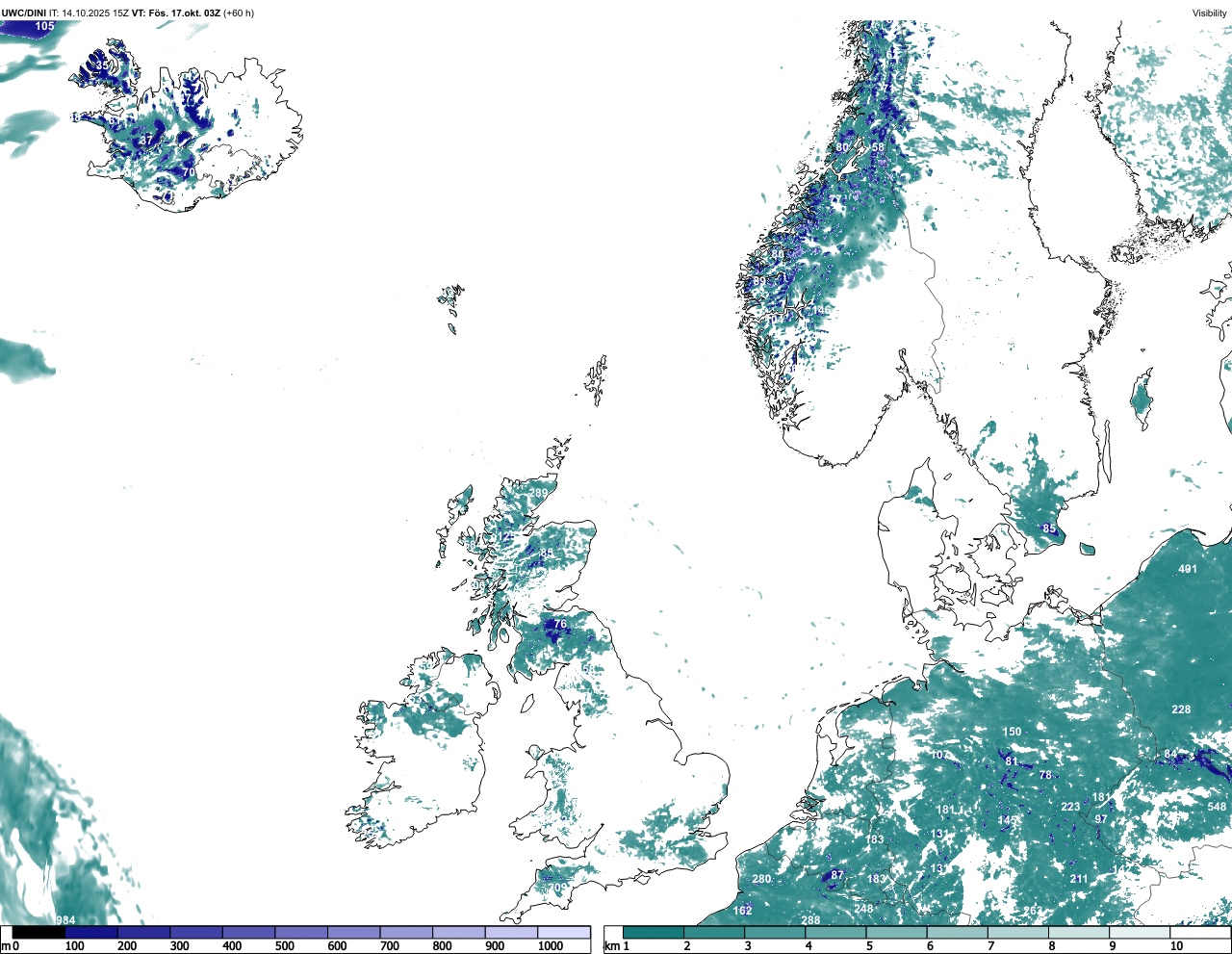Click the '78' value in central Germany
Screen dimensions: 1232x954
tap(1045, 776)
